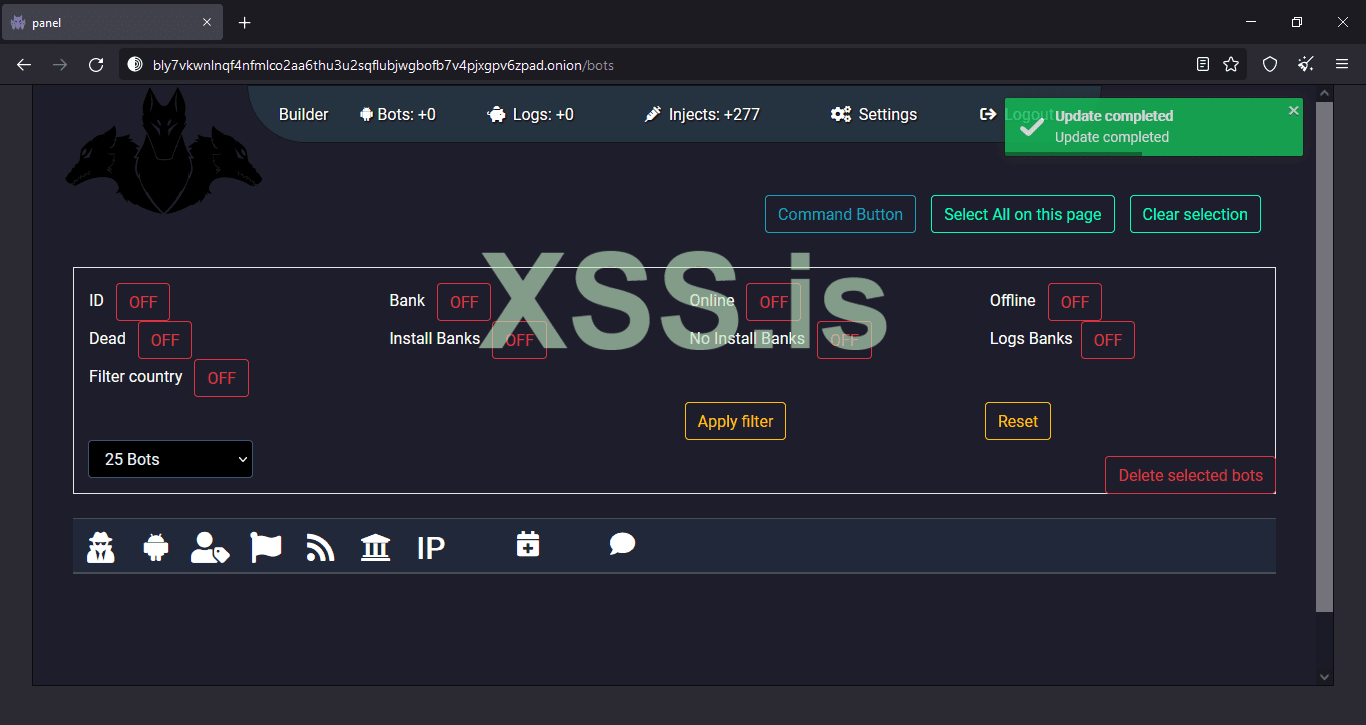Click the RSS feed column header icon
This screenshot has height=725, width=1366.
click(320, 547)
